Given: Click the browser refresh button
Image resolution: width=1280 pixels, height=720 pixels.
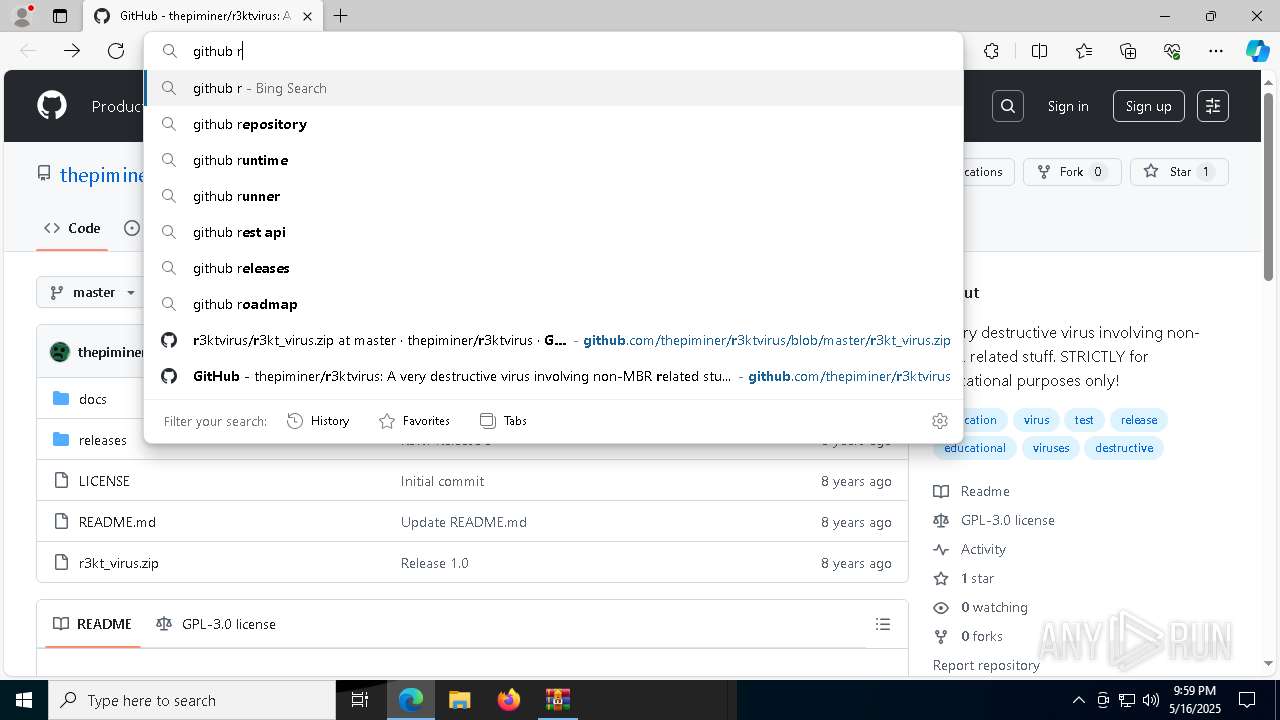Looking at the screenshot, I should (x=116, y=51).
